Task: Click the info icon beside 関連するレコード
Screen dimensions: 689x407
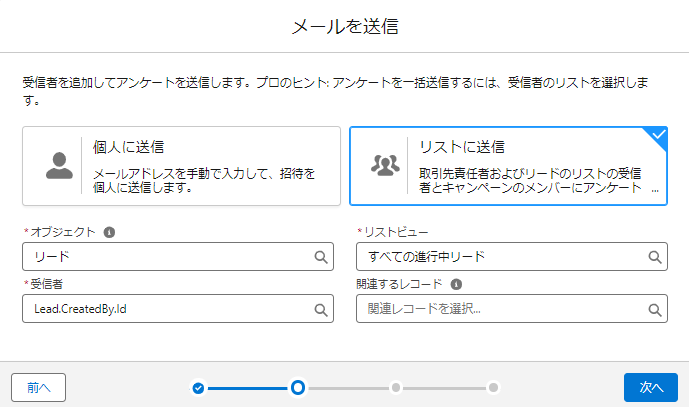Action: point(456,284)
